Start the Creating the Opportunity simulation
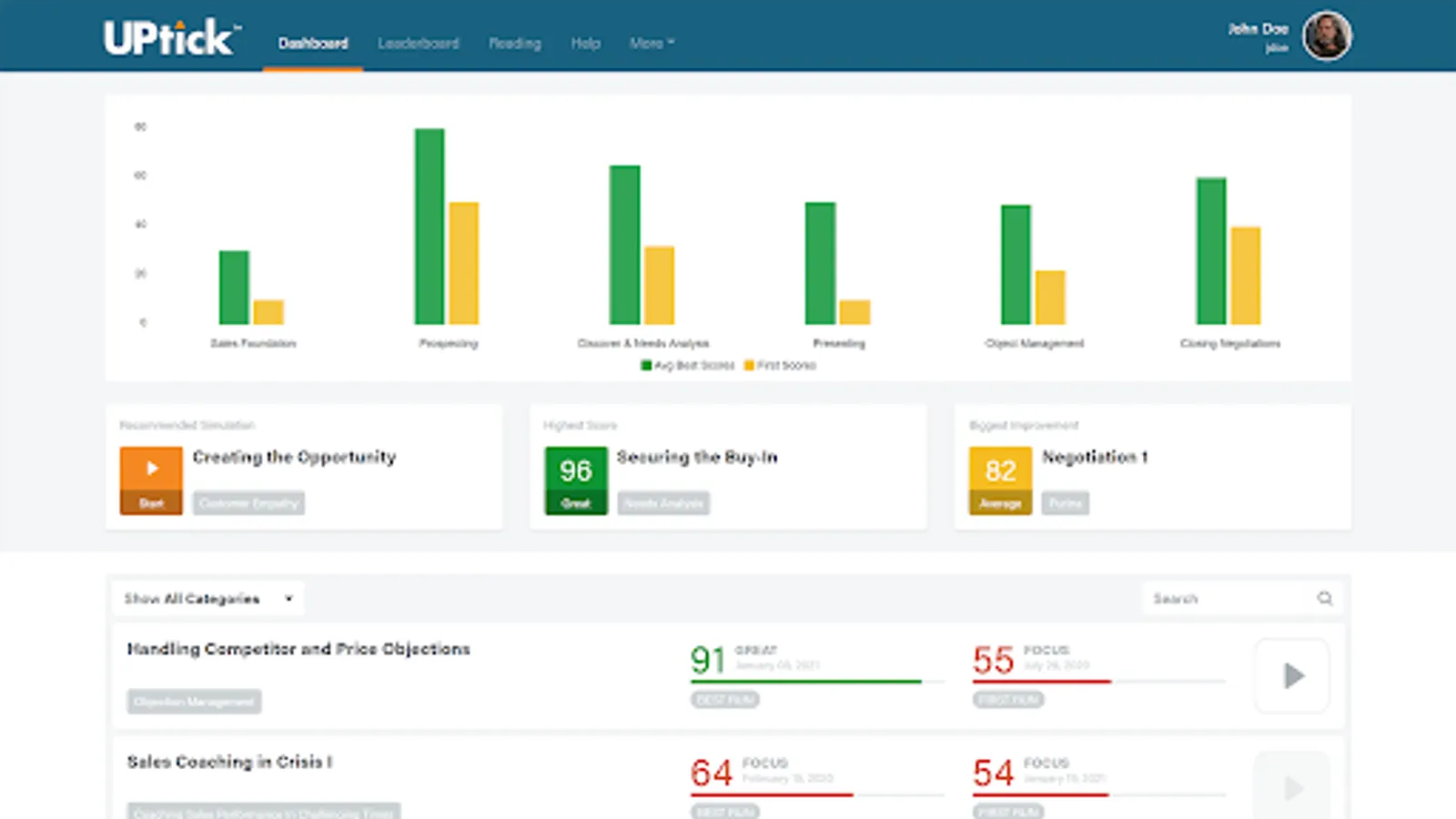The height and width of the screenshot is (819, 1456). pyautogui.click(x=151, y=480)
